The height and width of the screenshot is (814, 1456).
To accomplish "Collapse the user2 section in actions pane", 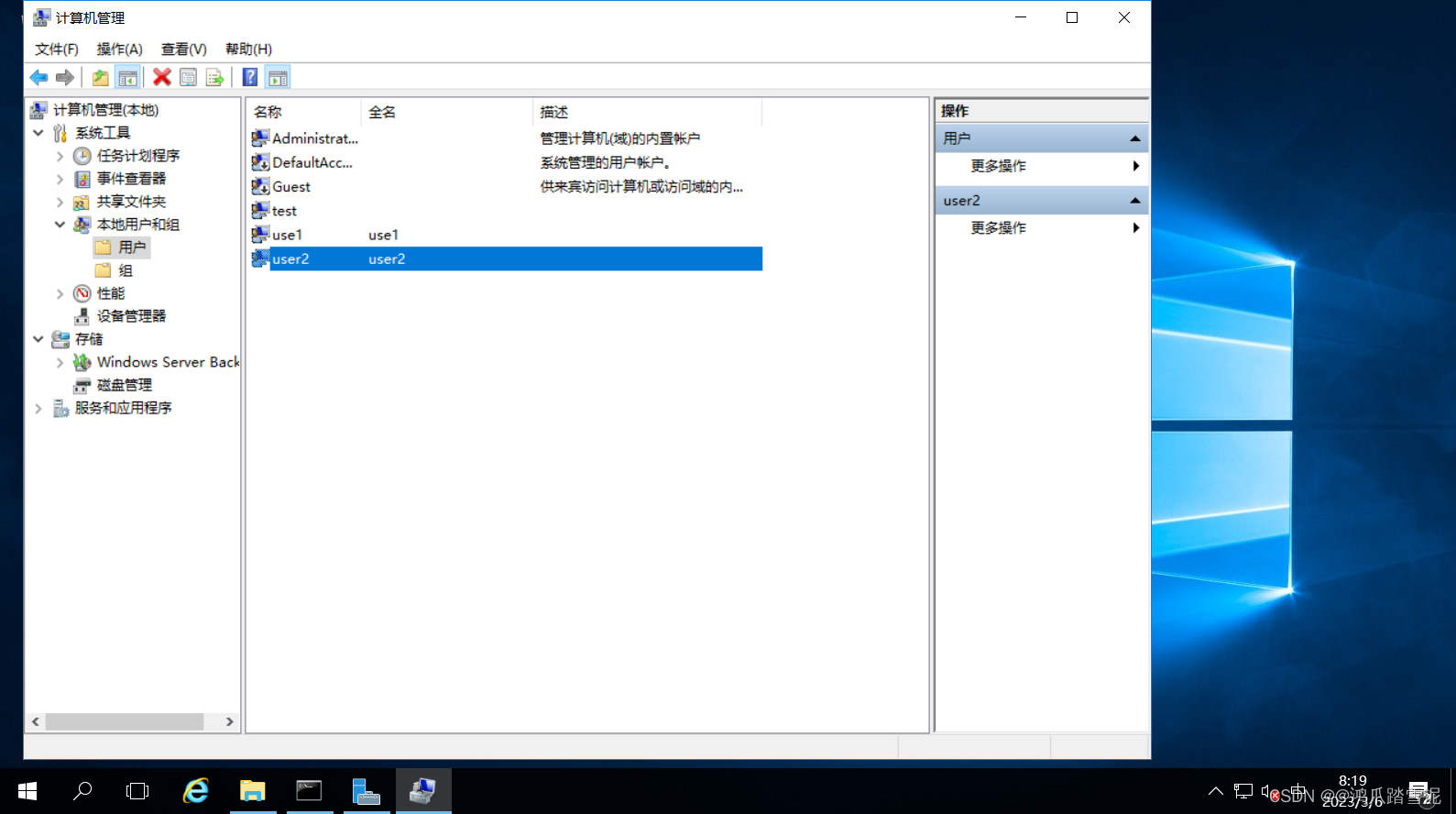I will click(x=1135, y=201).
